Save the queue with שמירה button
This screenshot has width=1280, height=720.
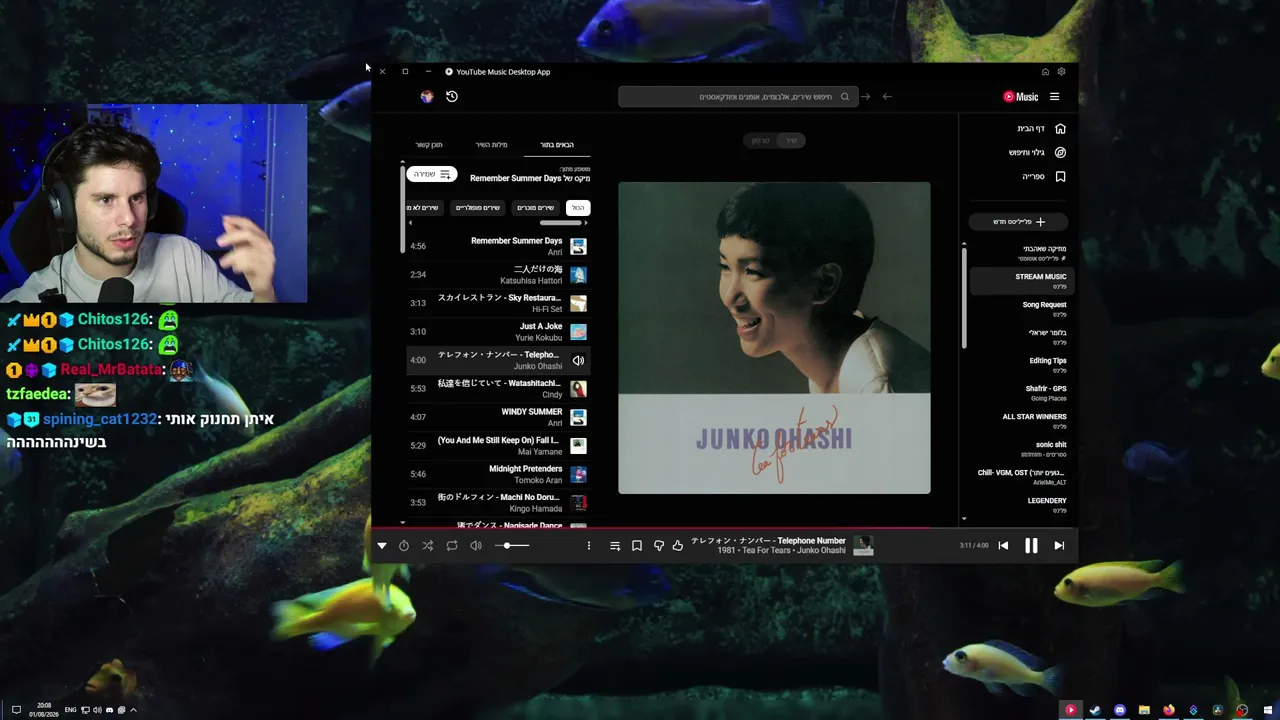432,175
